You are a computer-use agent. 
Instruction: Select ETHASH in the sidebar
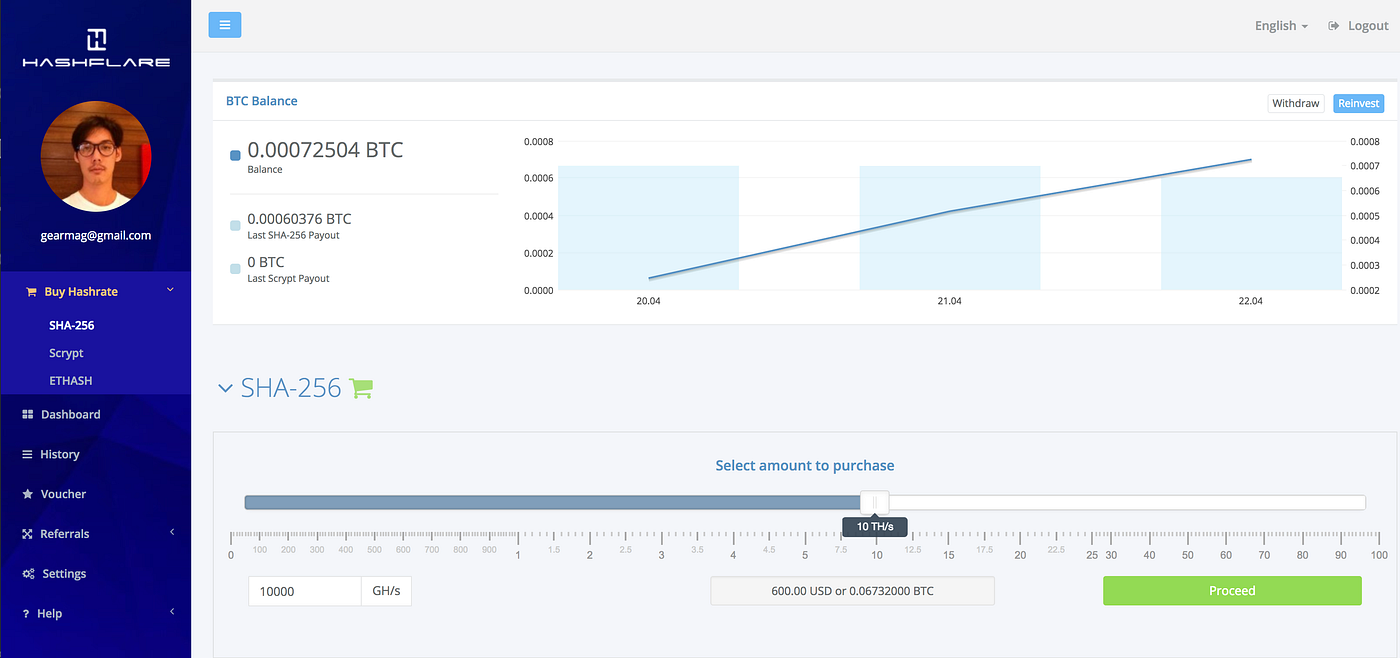coord(71,381)
